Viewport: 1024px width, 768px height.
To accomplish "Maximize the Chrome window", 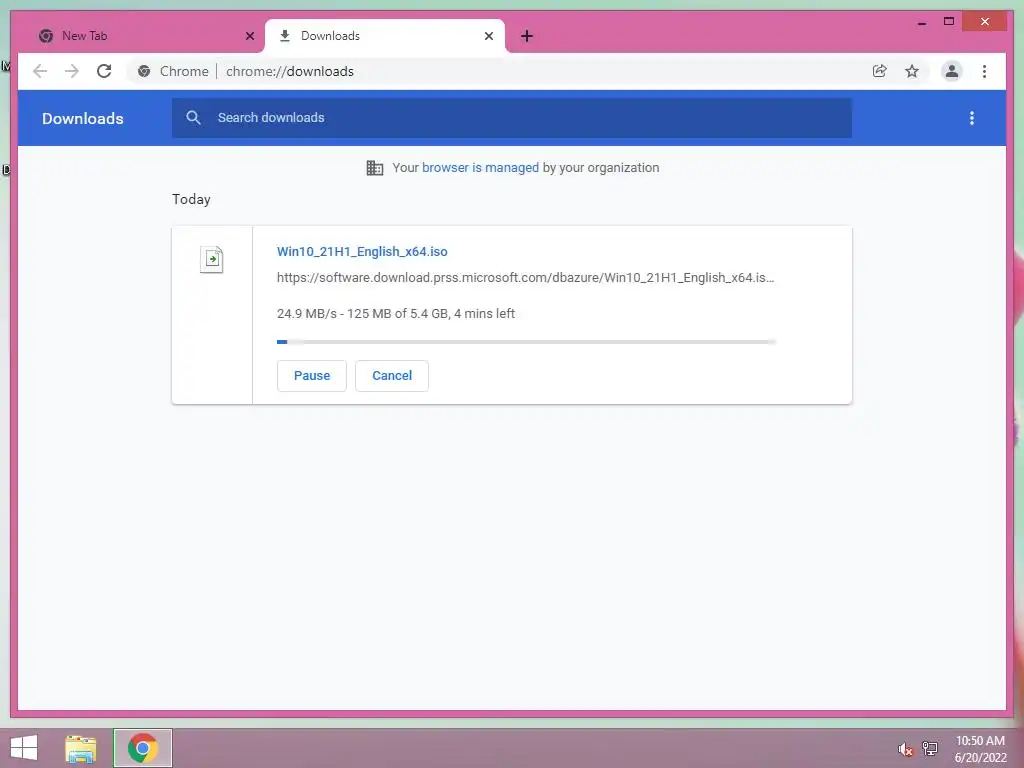I will [x=949, y=22].
